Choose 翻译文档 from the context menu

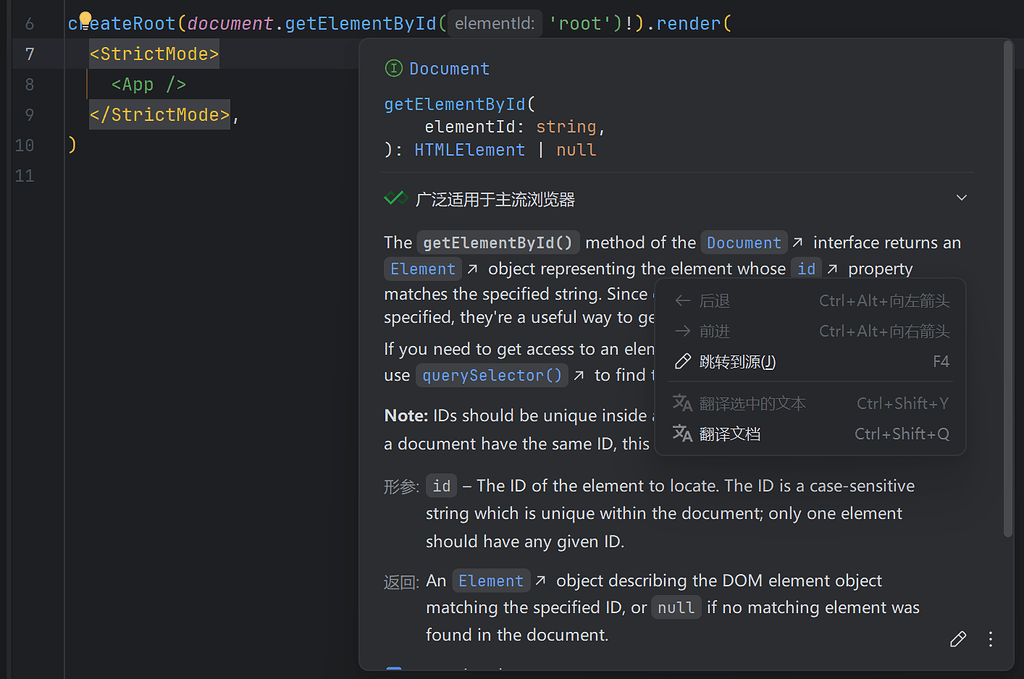tap(810, 434)
